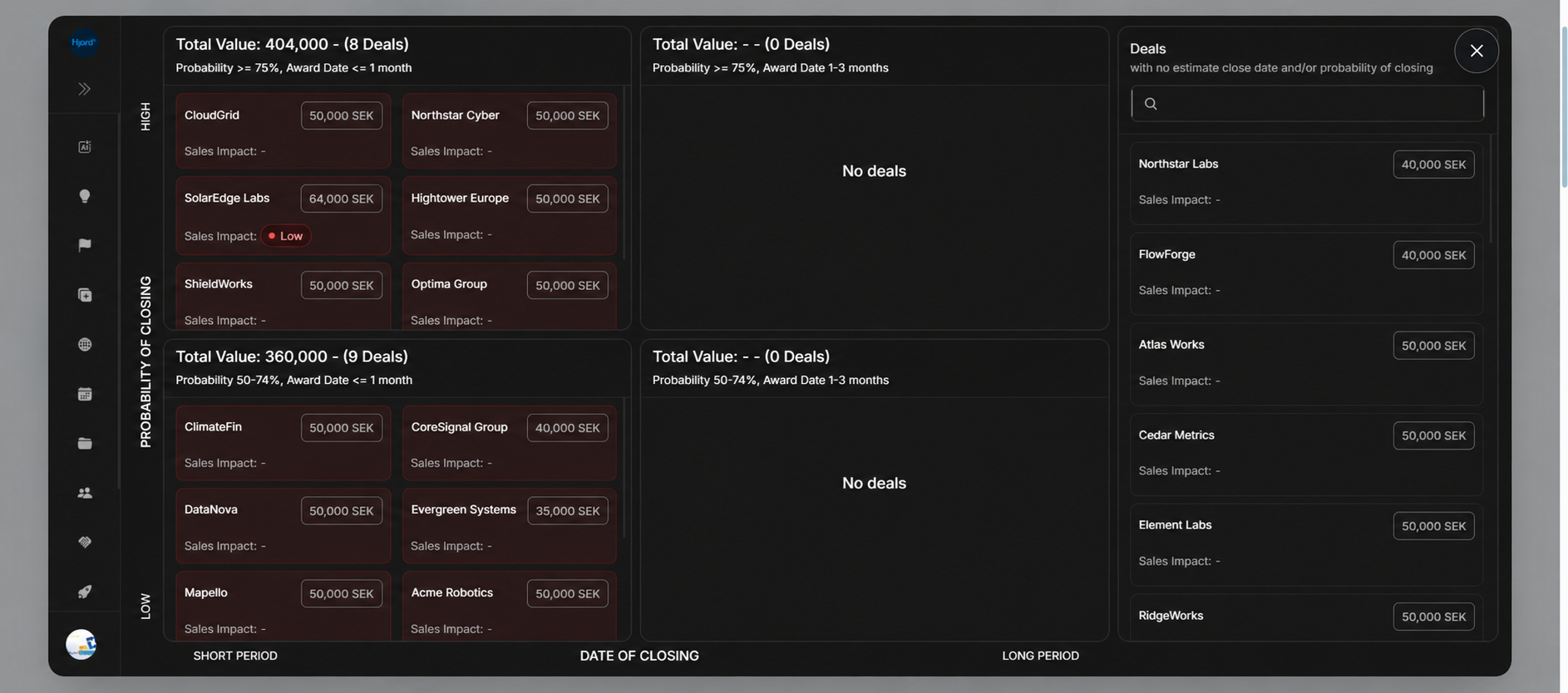
Task: Click 'Probability >= 75%, Award Date 1-3 months' subtitle
Action: [771, 68]
